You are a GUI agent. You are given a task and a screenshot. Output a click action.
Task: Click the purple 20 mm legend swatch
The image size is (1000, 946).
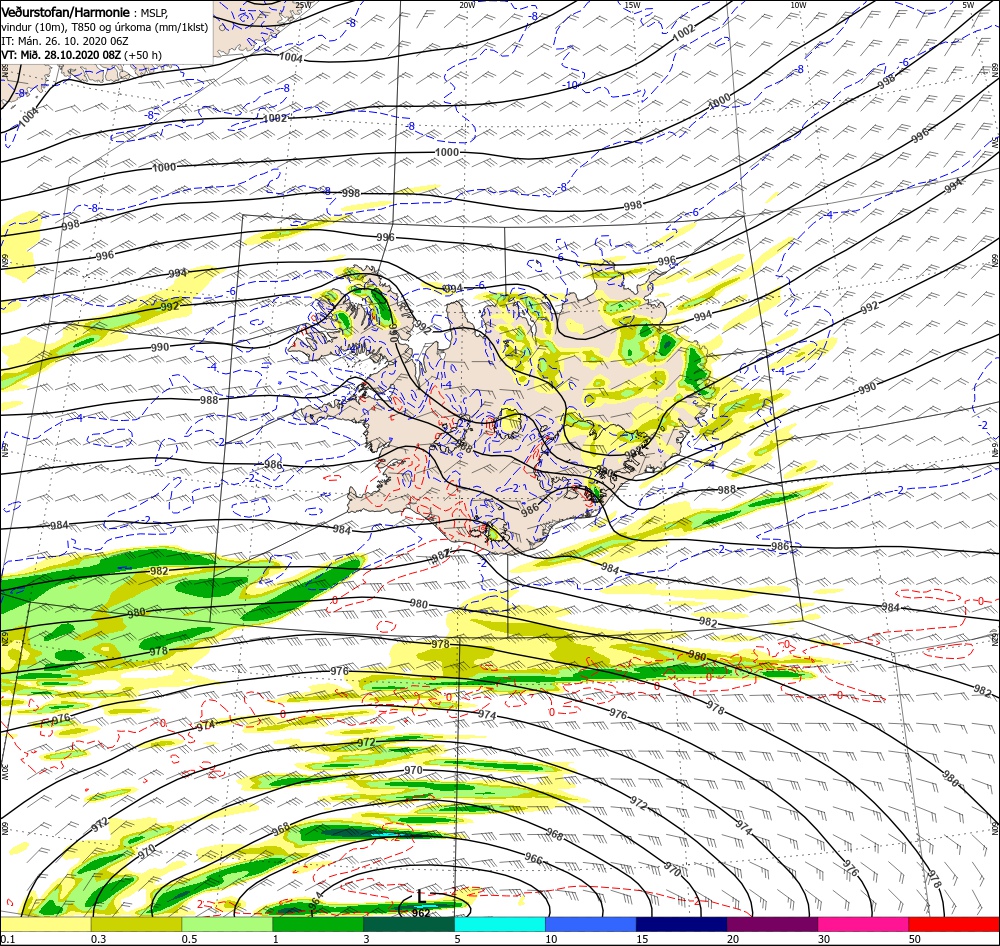pyautogui.click(x=772, y=924)
